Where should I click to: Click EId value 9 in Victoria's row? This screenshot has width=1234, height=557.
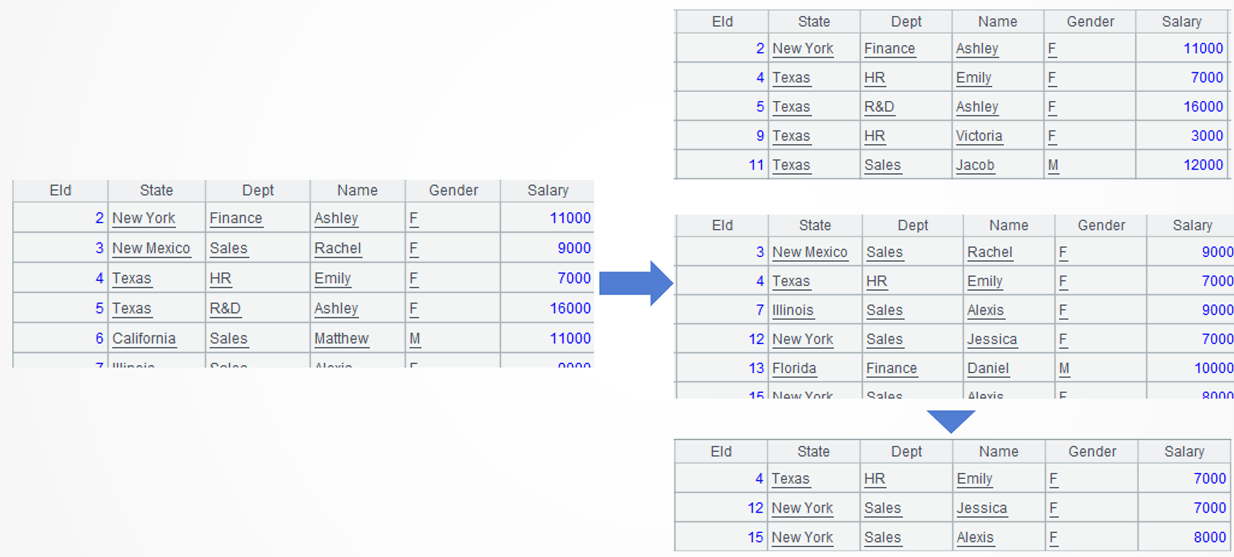coord(760,136)
